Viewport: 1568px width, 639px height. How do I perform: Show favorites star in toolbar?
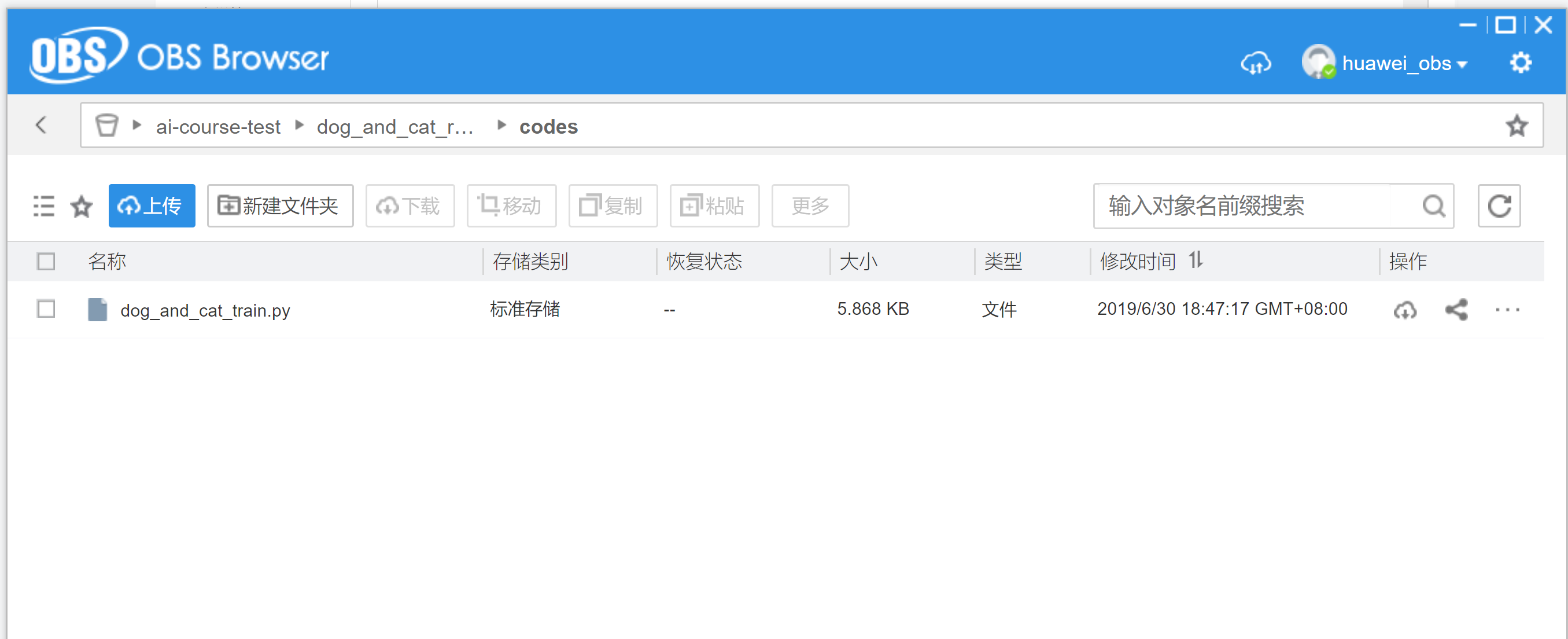pyautogui.click(x=82, y=207)
